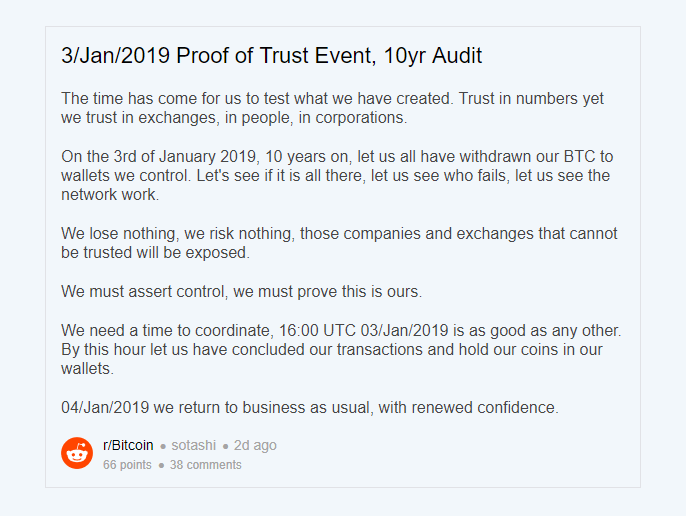The width and height of the screenshot is (686, 516).
Task: Open the r/Bitcoin subreddit link
Action: pyautogui.click(x=128, y=445)
